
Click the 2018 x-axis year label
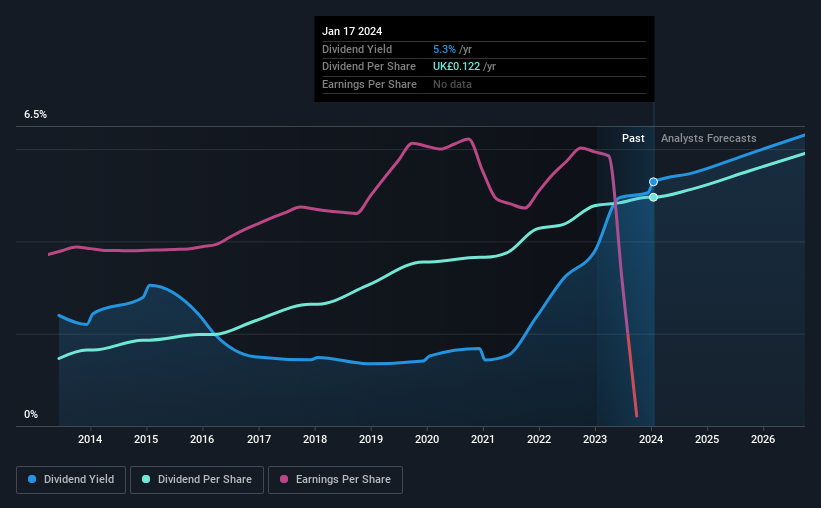coord(315,439)
